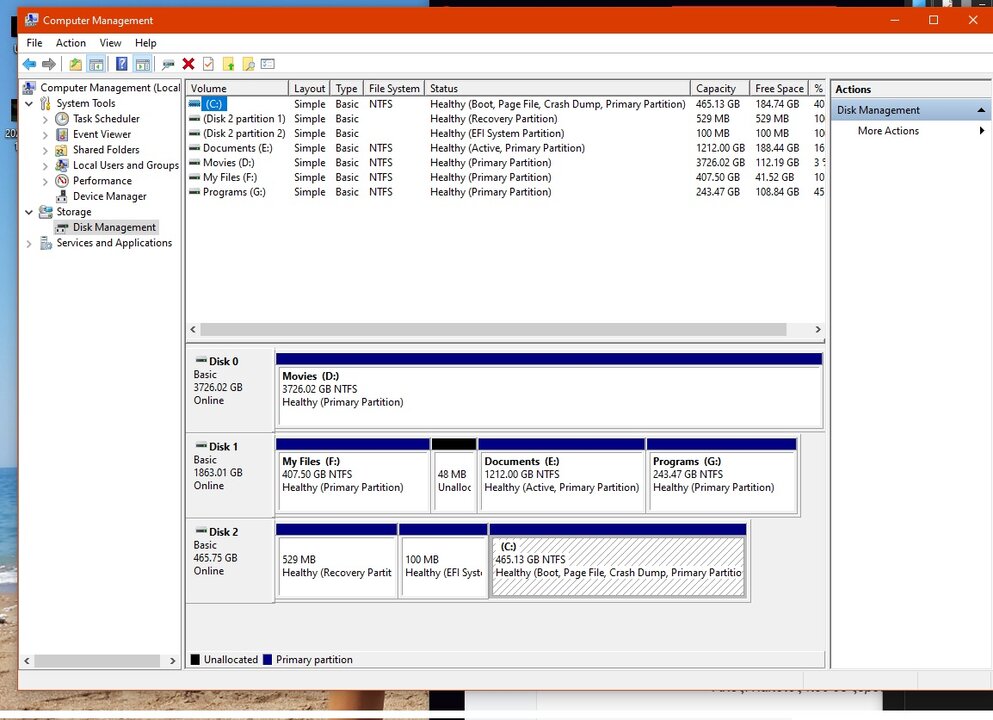Click the blue Primary partition legend swatch
This screenshot has height=720, width=993.
pos(267,660)
